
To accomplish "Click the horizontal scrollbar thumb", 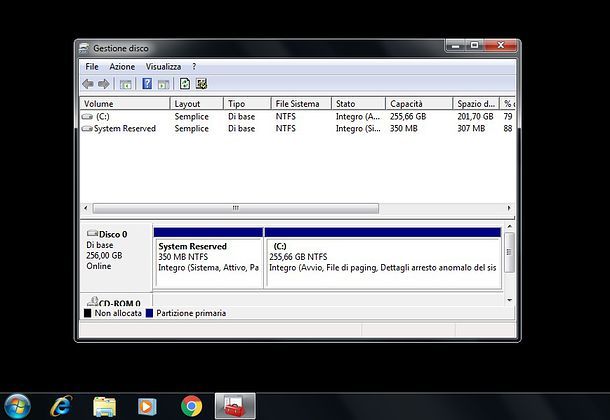I will pos(236,208).
